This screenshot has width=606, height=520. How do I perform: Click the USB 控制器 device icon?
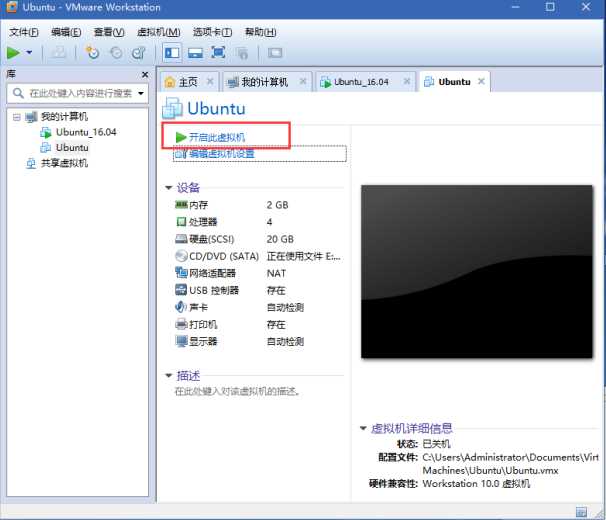[x=181, y=290]
